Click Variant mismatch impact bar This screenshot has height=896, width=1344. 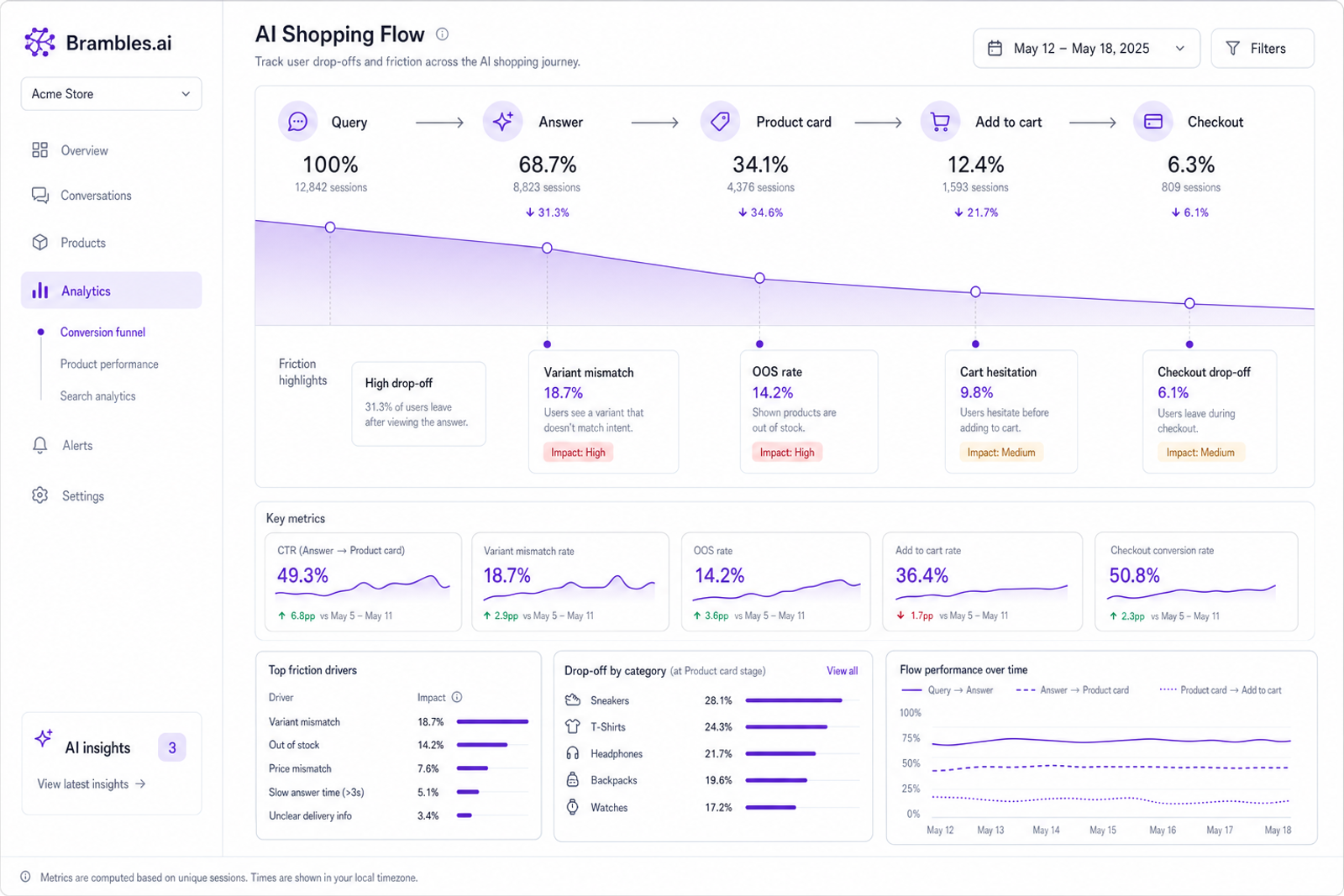pyautogui.click(x=492, y=721)
